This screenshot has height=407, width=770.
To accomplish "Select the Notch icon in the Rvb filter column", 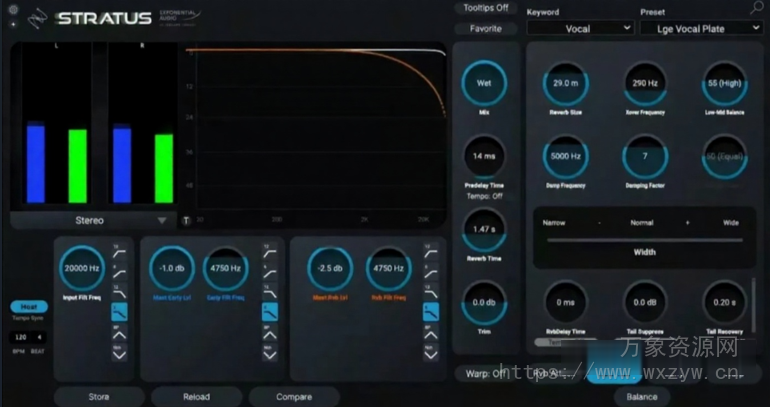I will click(x=431, y=353).
